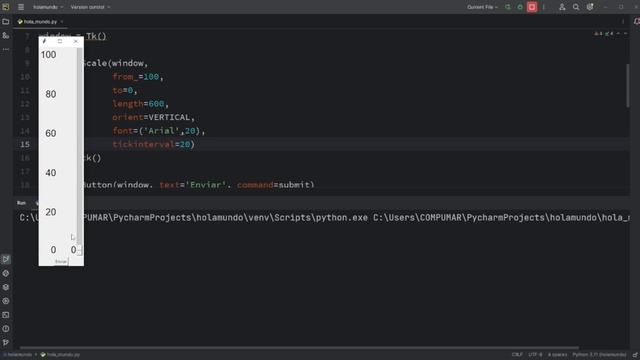This screenshot has width=640, height=360.
Task: Click 4 spaces indent in status bar
Action: pyautogui.click(x=558, y=355)
